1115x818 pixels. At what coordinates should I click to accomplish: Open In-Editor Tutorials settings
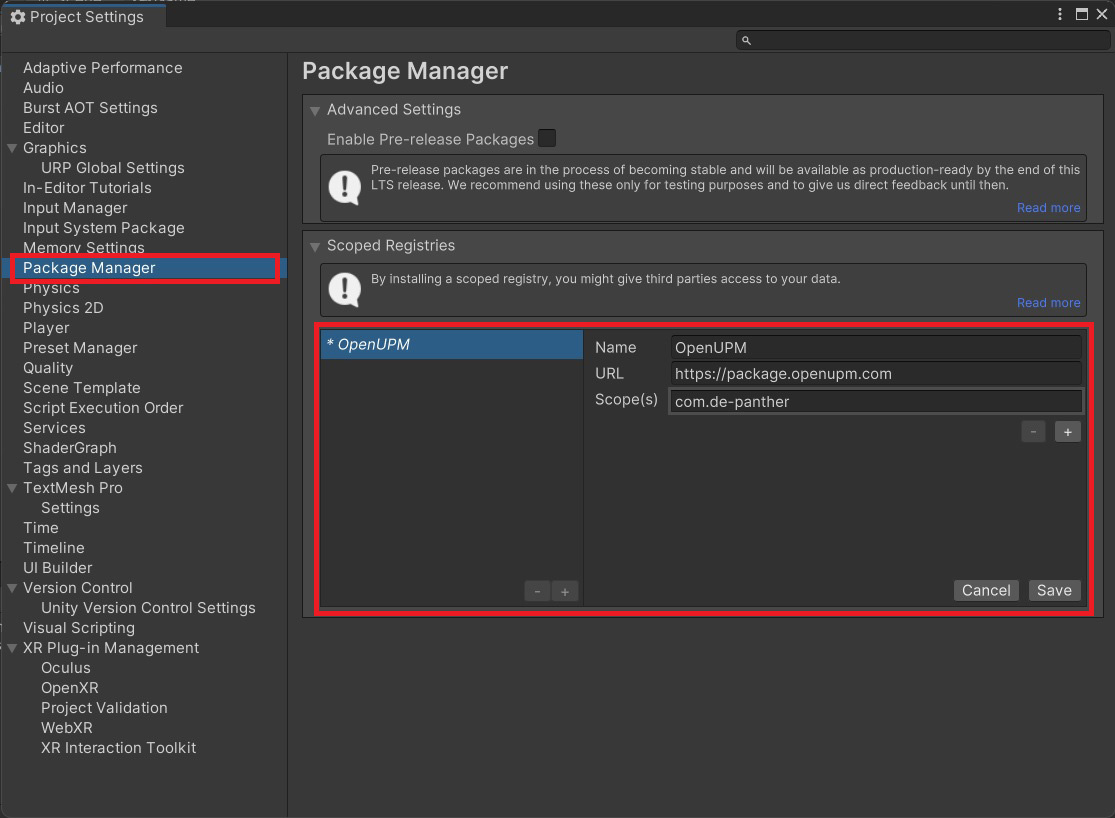87,188
